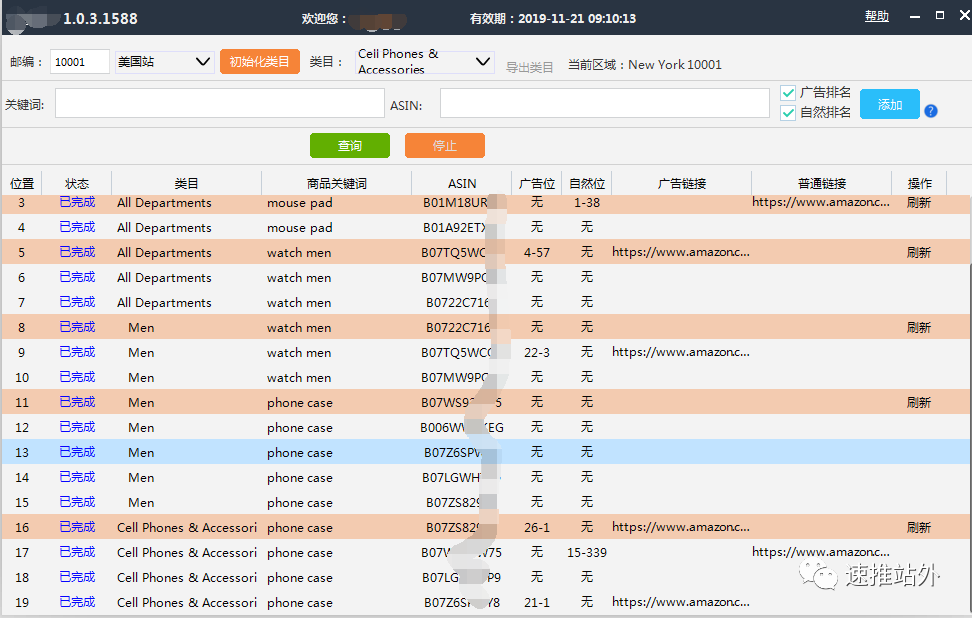Click into the ASIN input field

604,104
